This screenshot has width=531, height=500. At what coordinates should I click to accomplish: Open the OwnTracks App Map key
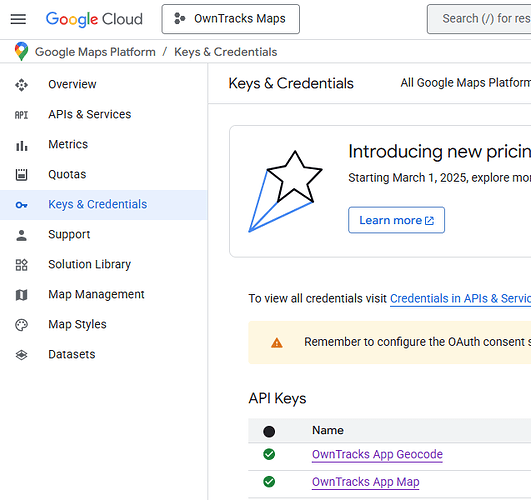366,482
